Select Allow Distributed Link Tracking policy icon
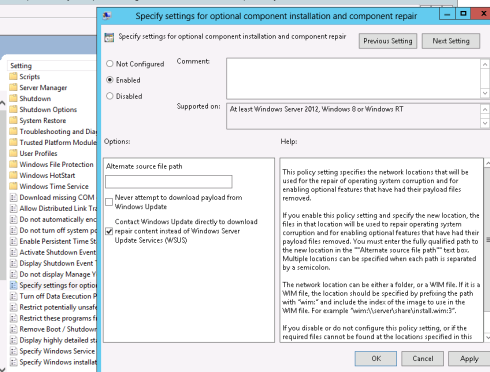This screenshot has height=372, width=490. click(x=13, y=208)
